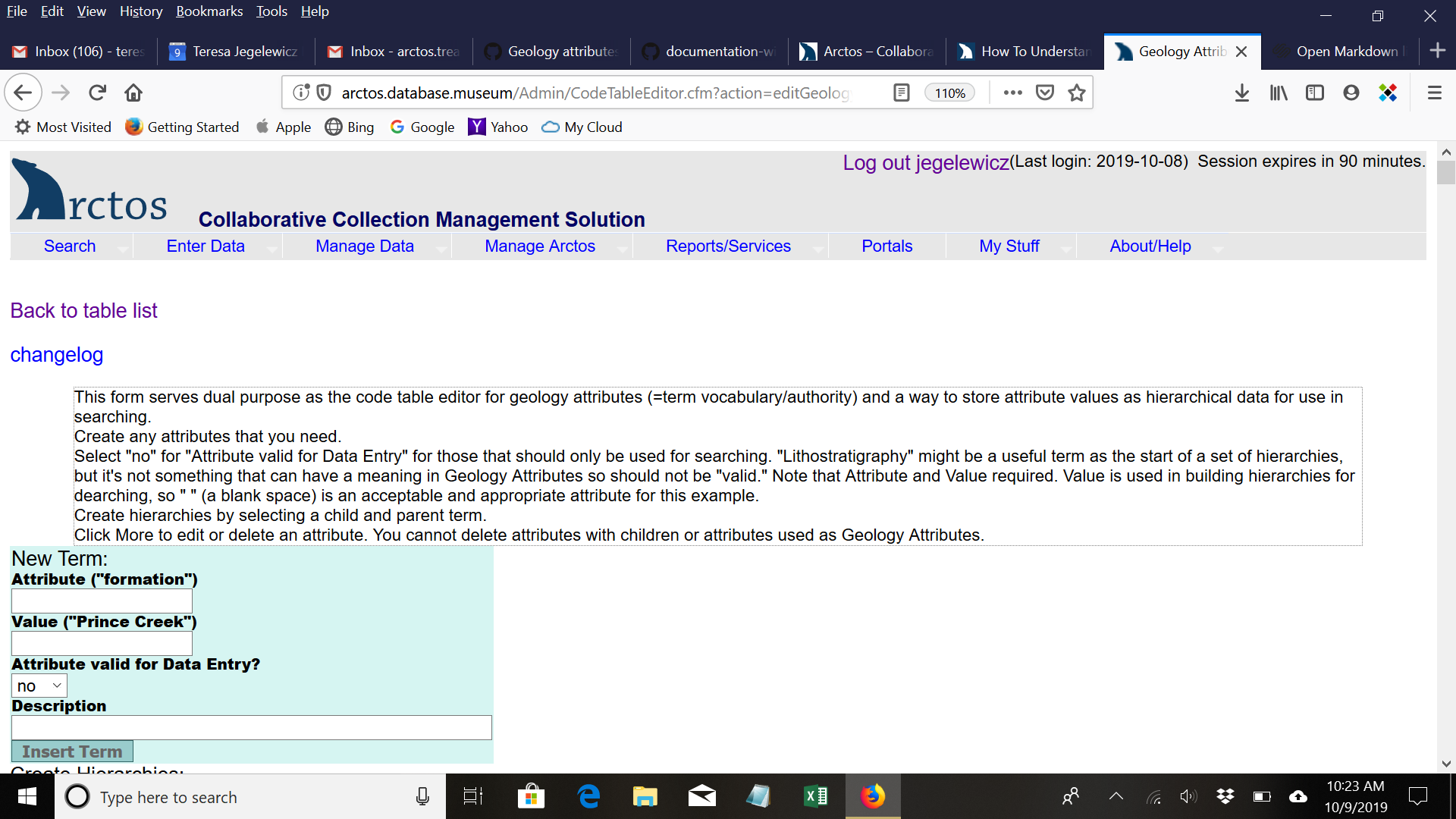Image resolution: width=1456 pixels, height=819 pixels.
Task: Bookmark this page with the star icon
Action: [x=1076, y=93]
